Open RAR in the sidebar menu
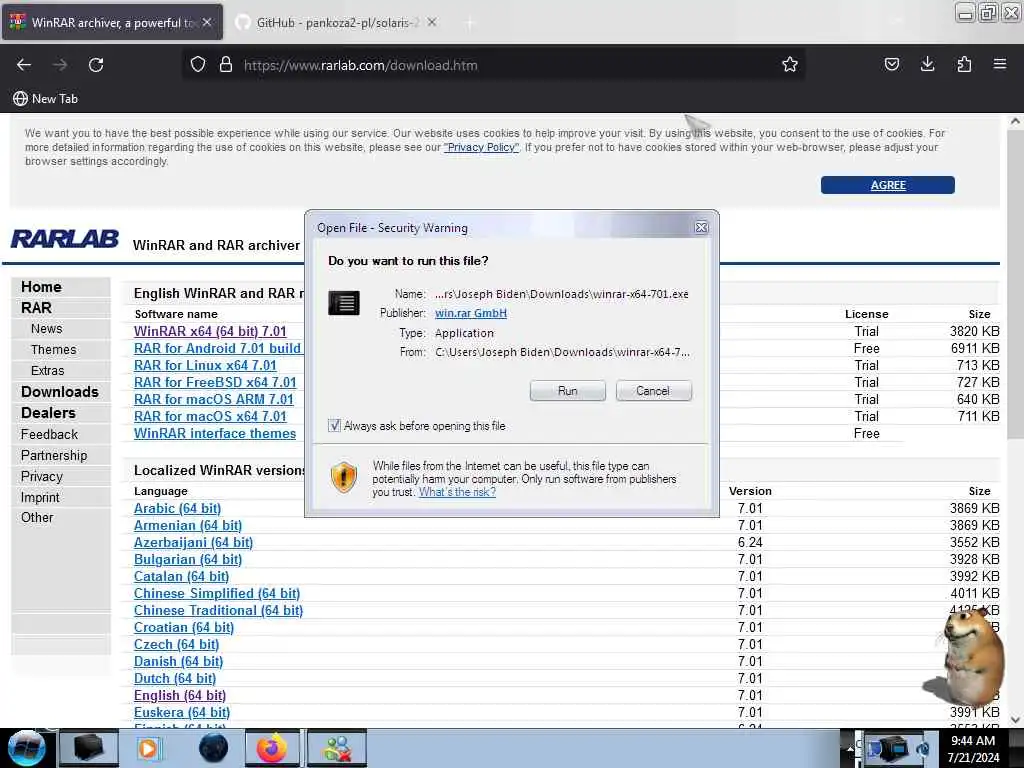Image resolution: width=1024 pixels, height=768 pixels. pos(36,308)
